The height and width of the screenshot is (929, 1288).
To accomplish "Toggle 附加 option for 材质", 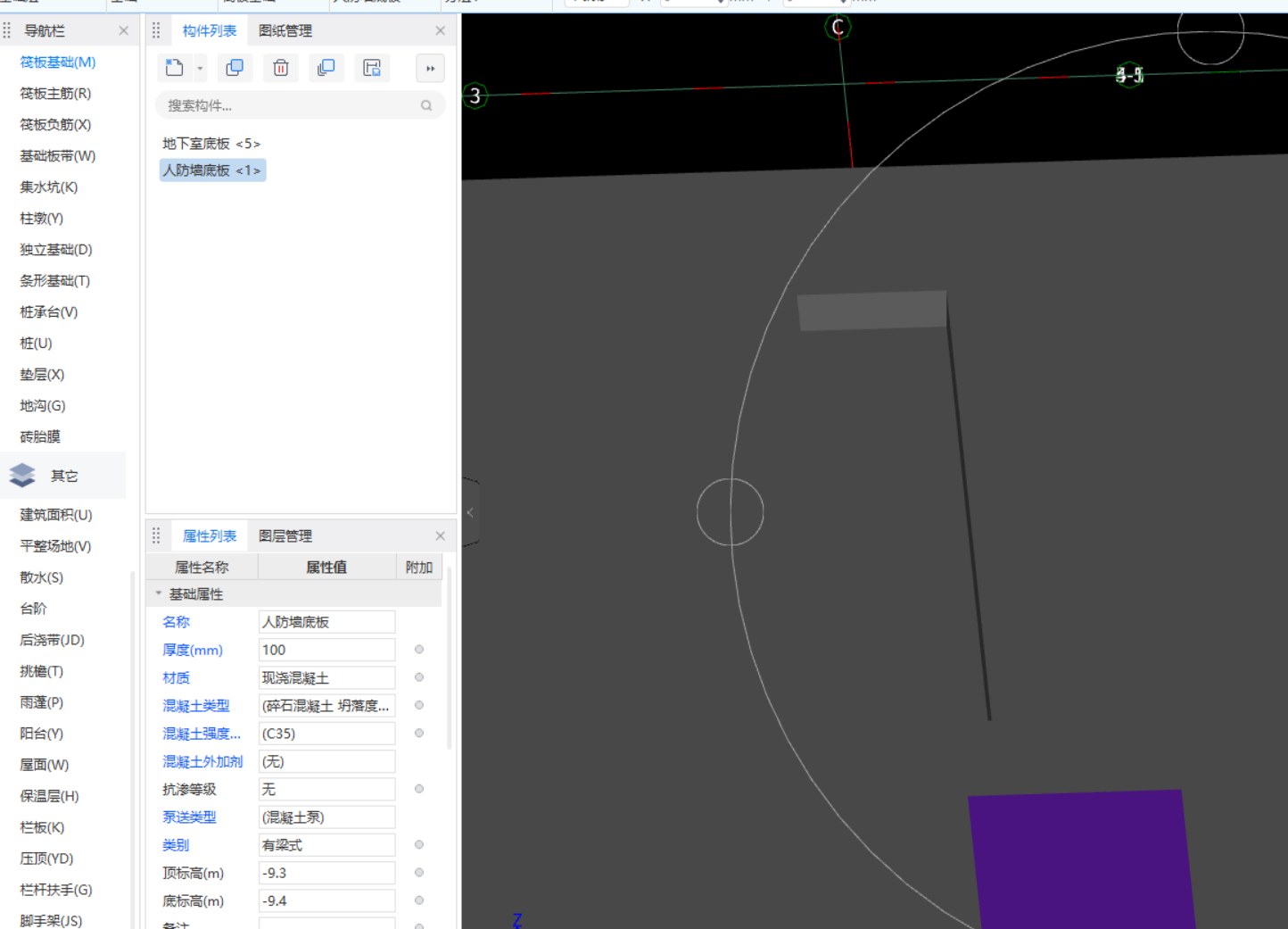I will [419, 677].
